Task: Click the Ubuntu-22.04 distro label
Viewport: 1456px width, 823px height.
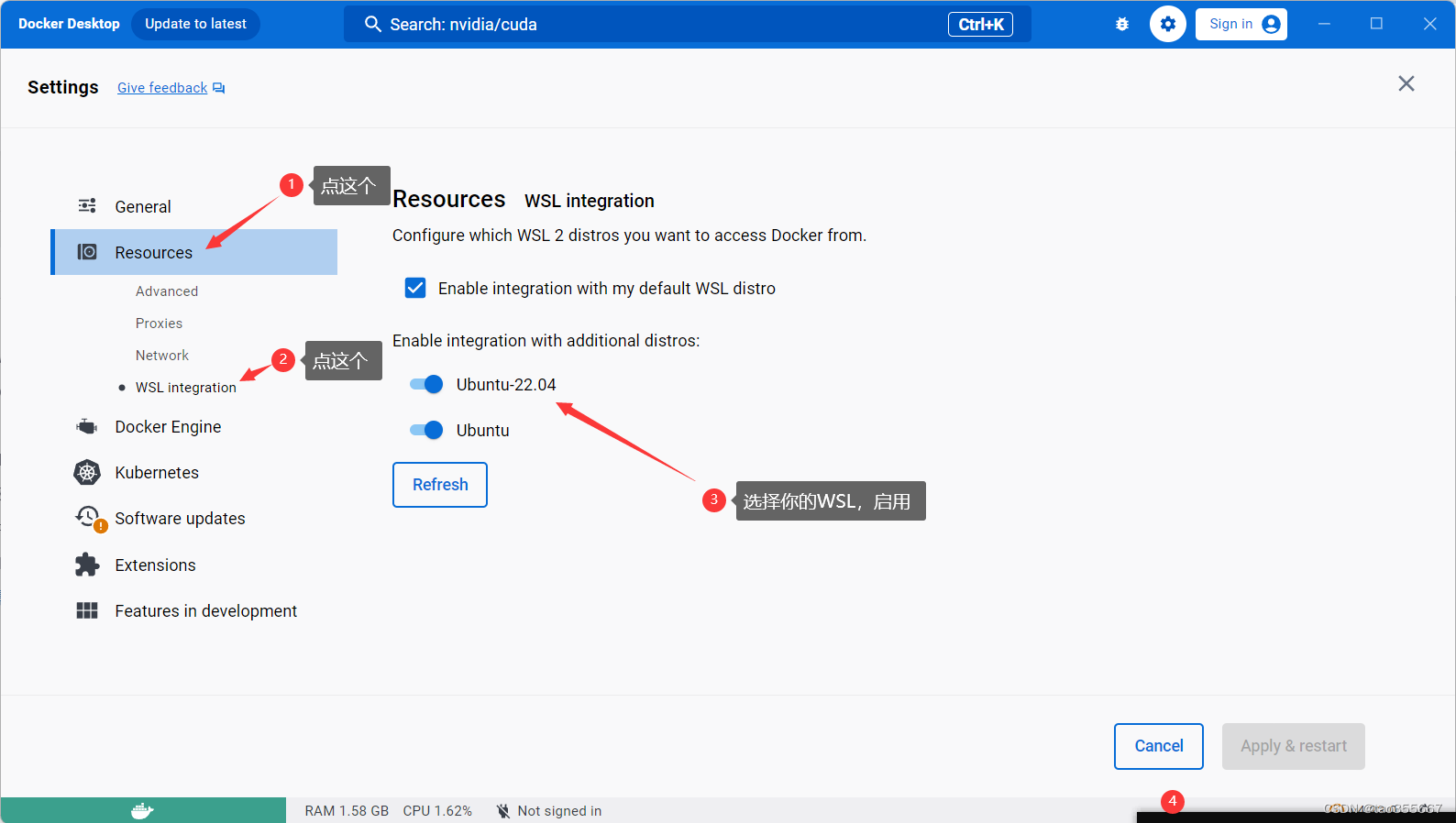Action: click(506, 385)
